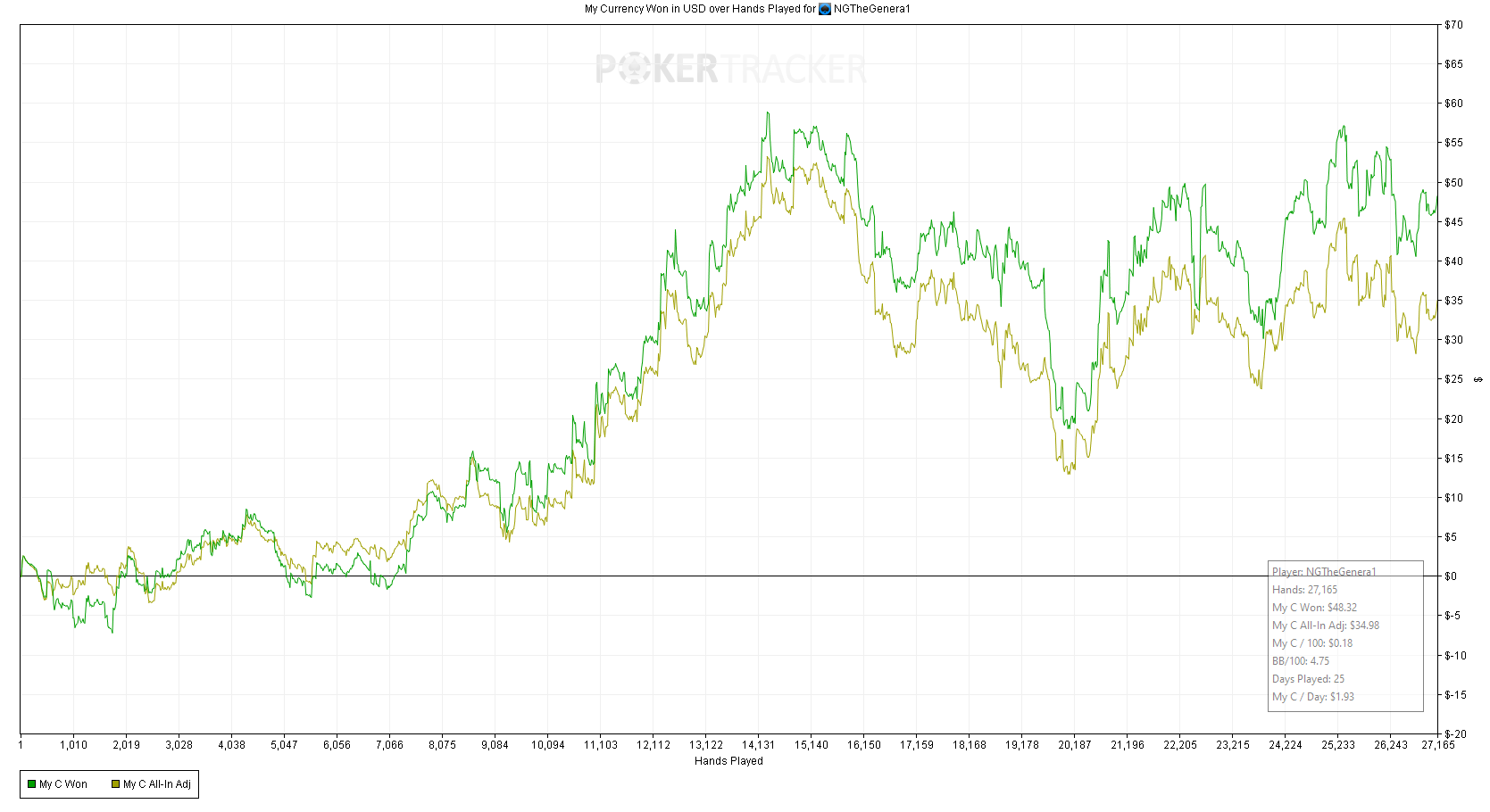Click the $30 y-axis tick label
Viewport: 1490px width, 812px height.
click(1454, 340)
